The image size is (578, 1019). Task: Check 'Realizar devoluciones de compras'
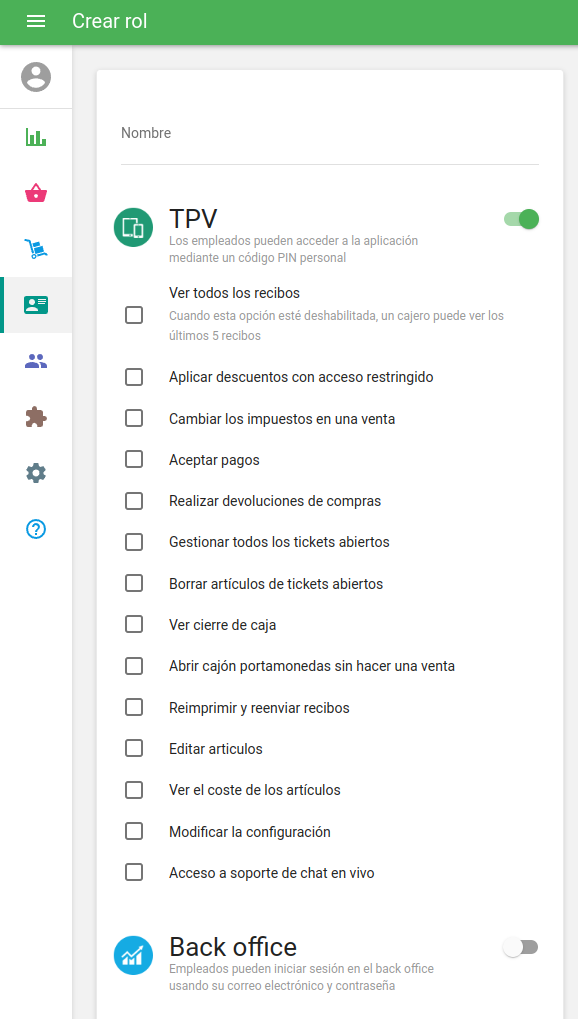tap(133, 500)
